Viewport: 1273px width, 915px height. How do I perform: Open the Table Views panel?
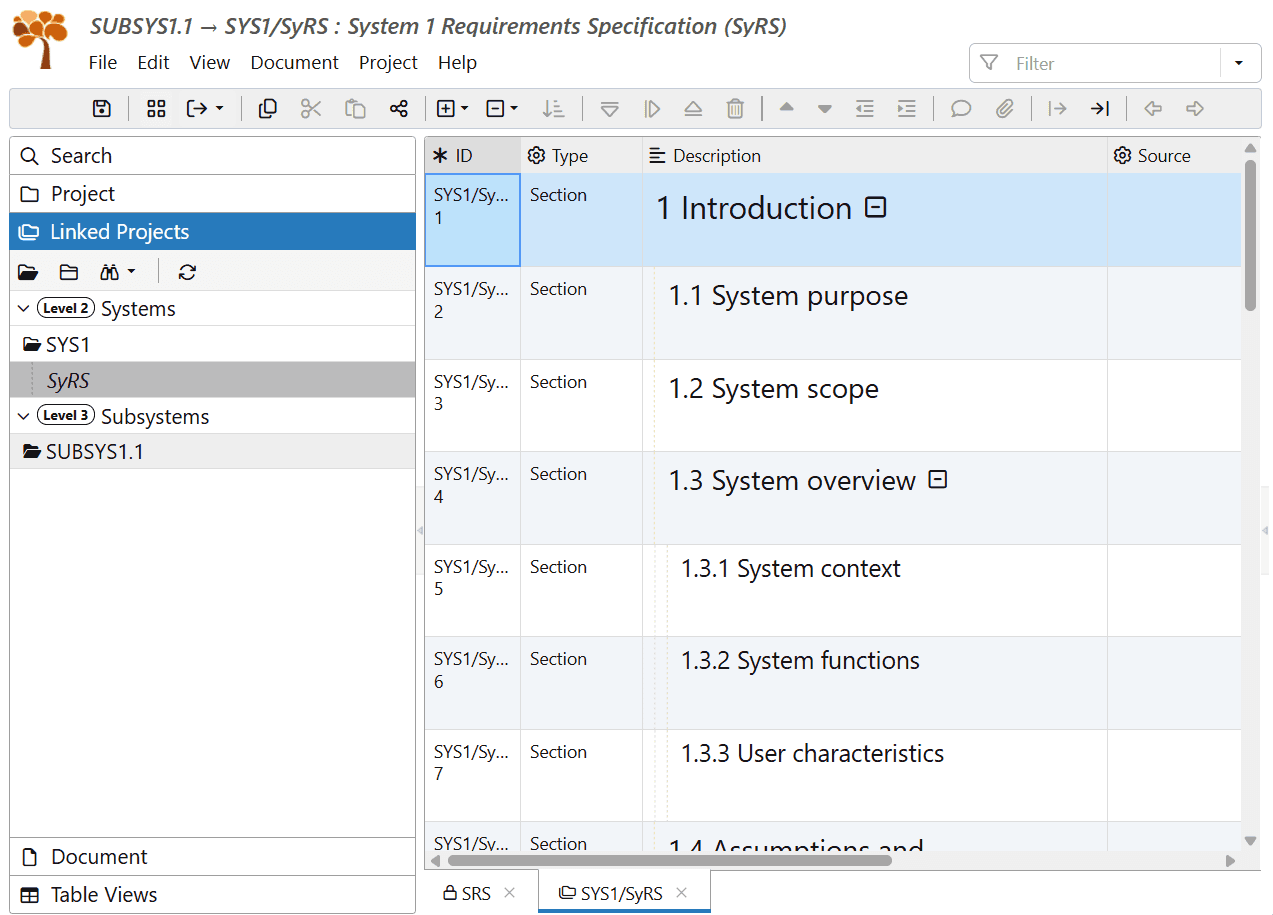[x=212, y=895]
